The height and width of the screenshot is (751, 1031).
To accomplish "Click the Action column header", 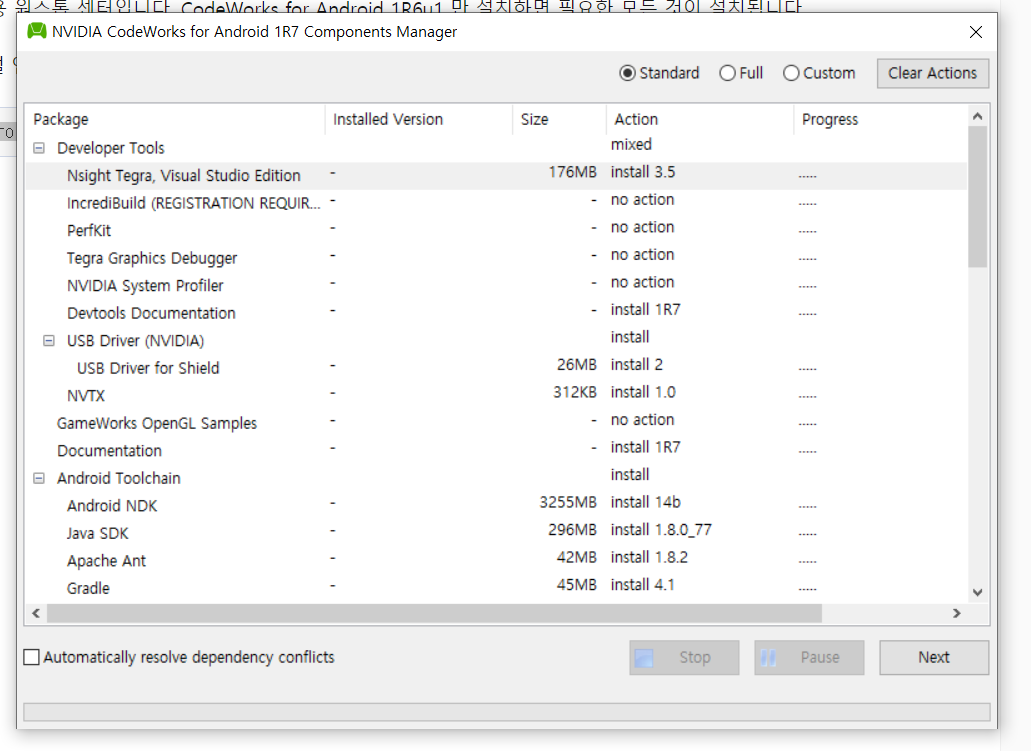I will pos(700,119).
